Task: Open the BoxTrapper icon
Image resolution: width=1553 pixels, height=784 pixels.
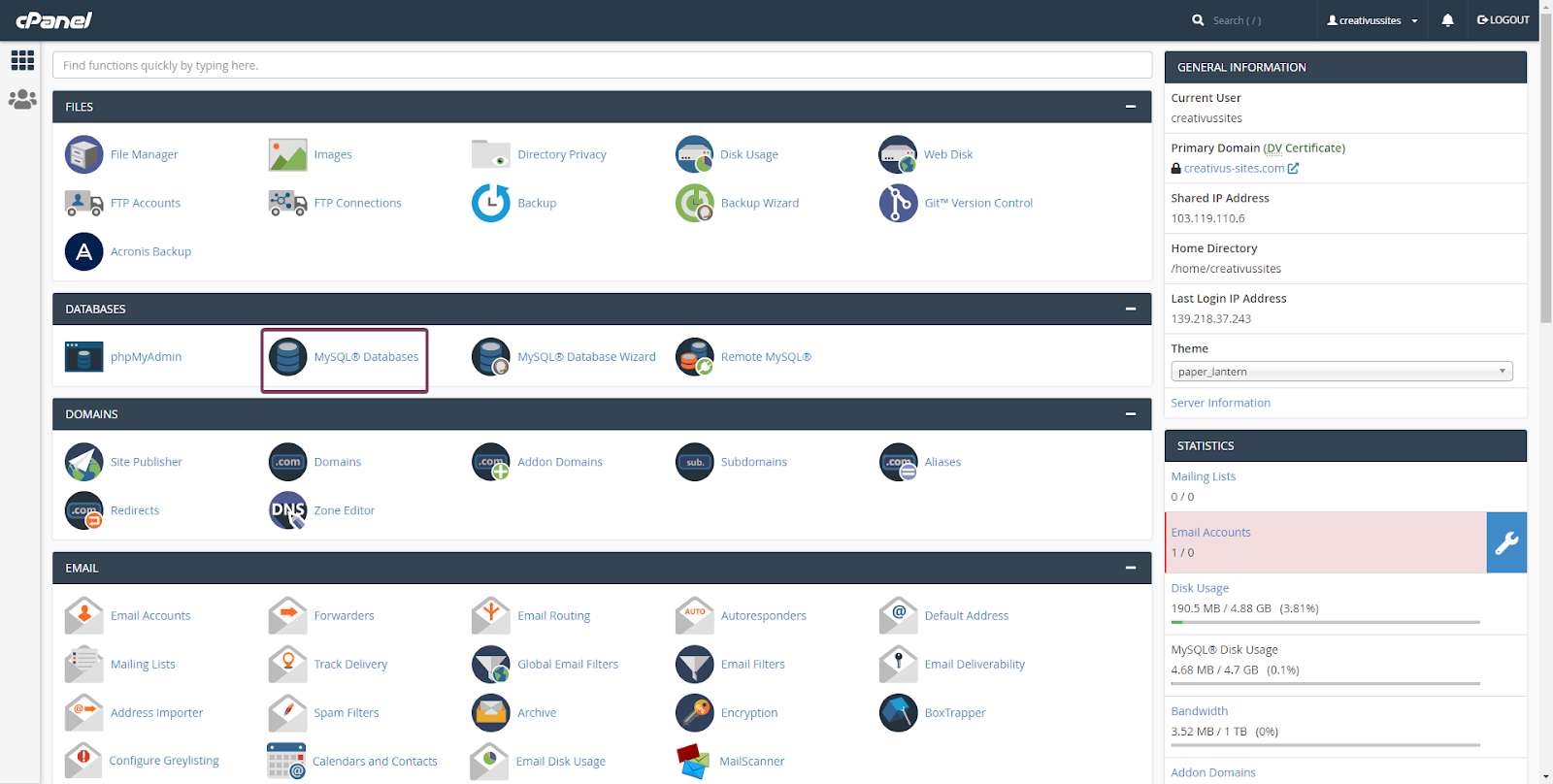Action: 898,713
